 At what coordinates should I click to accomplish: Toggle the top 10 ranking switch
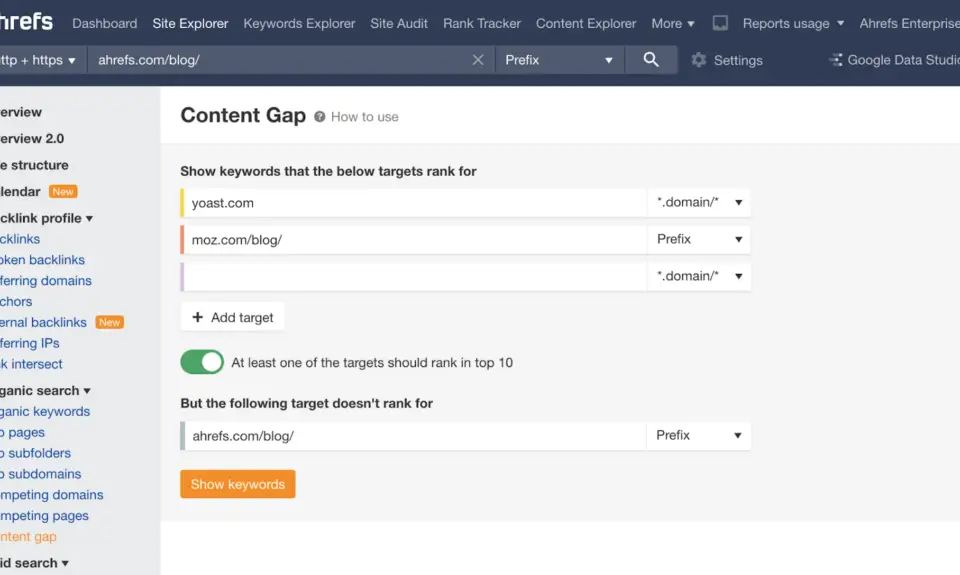click(202, 362)
